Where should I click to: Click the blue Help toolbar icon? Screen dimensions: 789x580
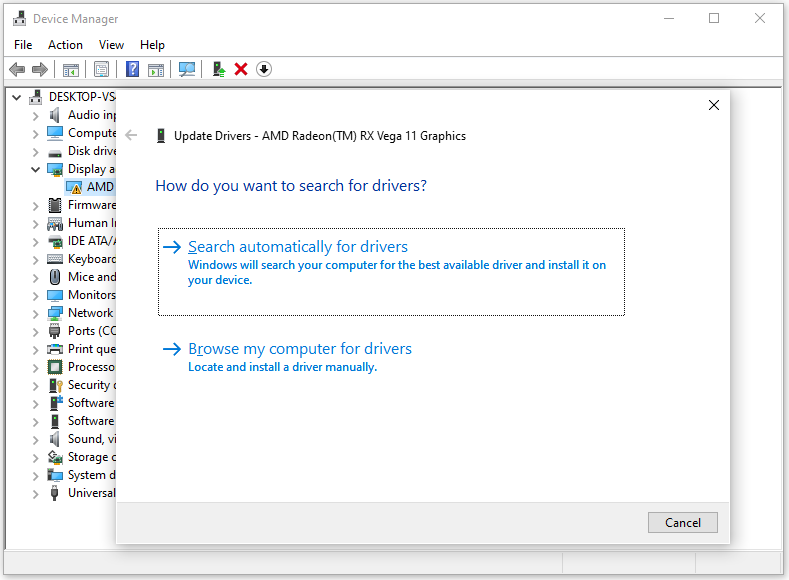click(132, 69)
